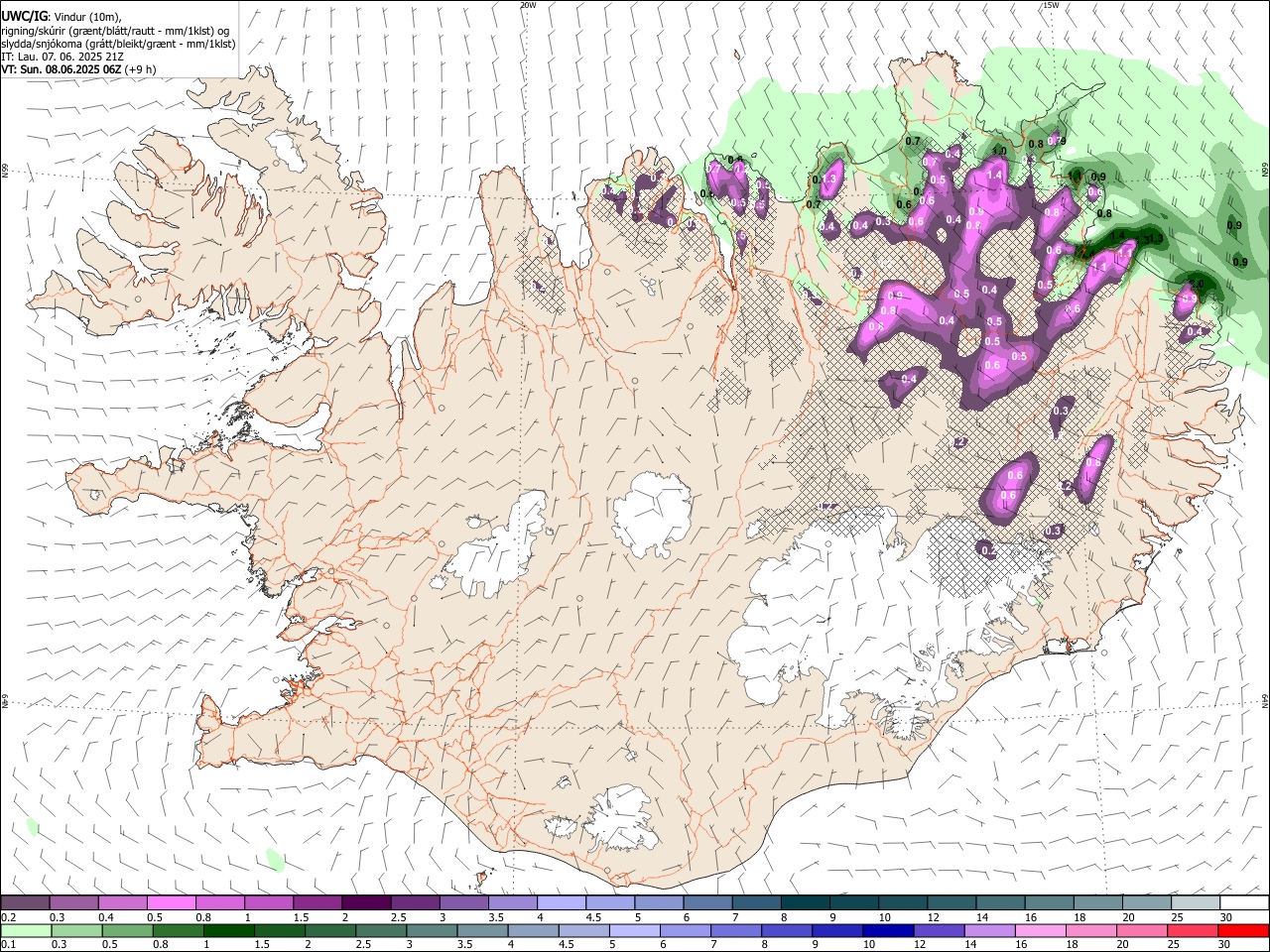Image resolution: width=1270 pixels, height=952 pixels.
Task: Pick the 3 gray-teal swatch in bottom rain scale
Action: 432,930
